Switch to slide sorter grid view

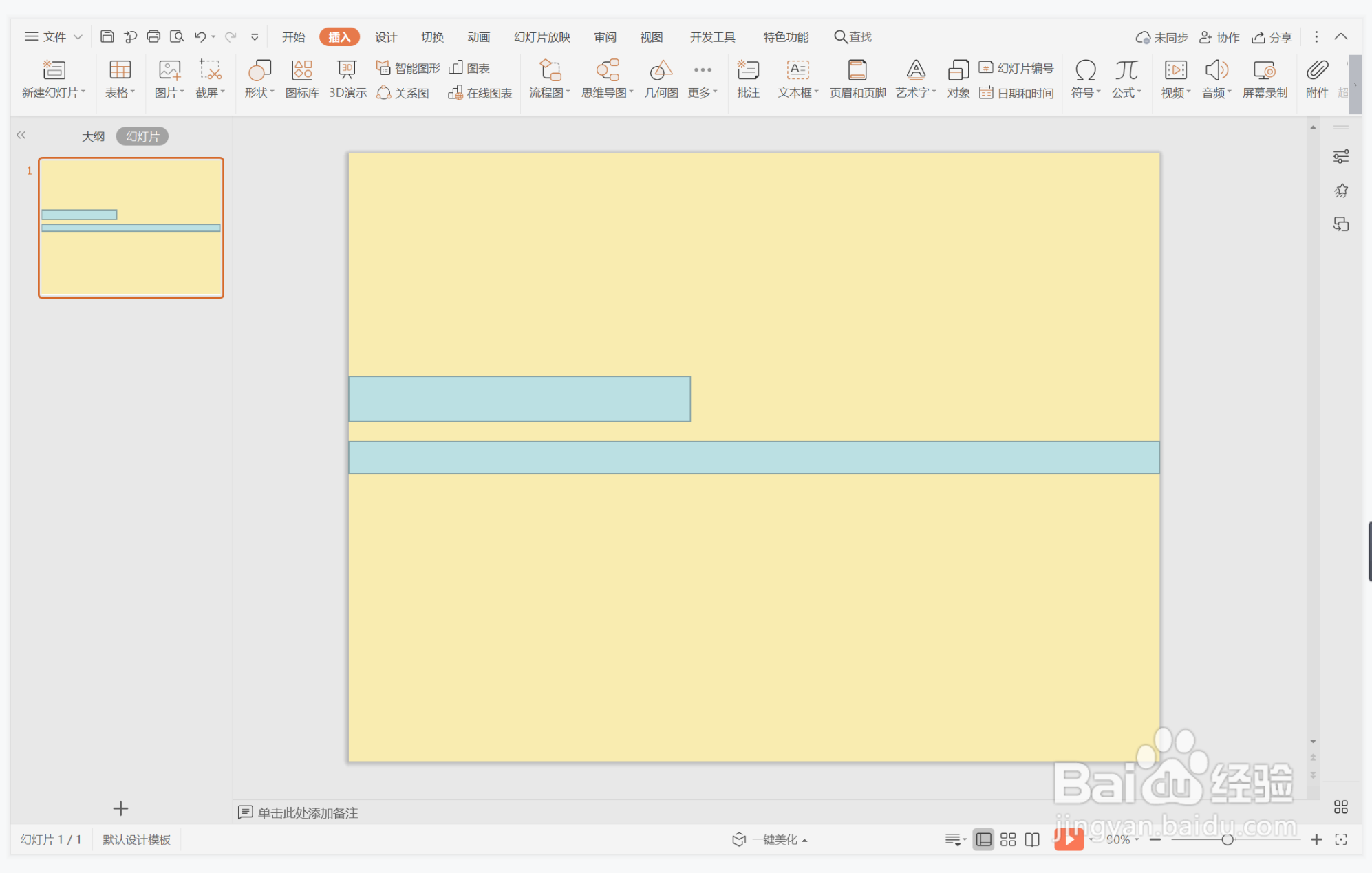pyautogui.click(x=1008, y=839)
